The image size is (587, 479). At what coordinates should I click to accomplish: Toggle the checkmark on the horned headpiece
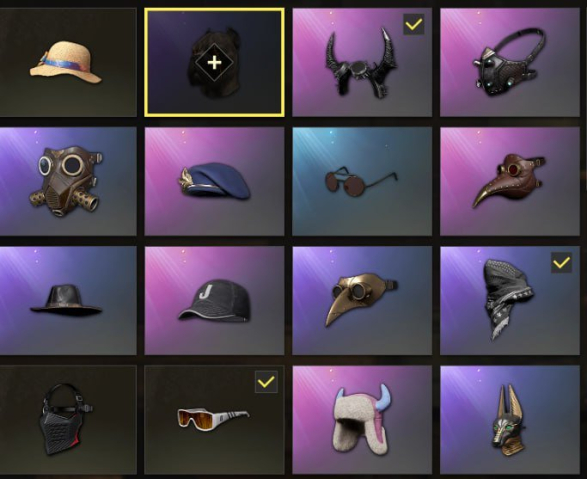[414, 25]
